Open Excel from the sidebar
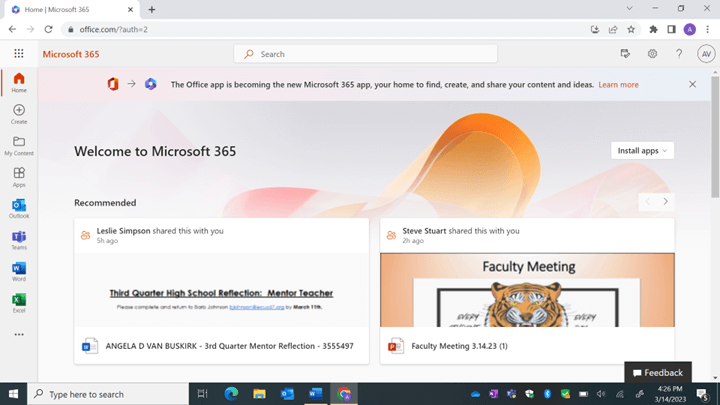The height and width of the screenshot is (405, 720). [19, 302]
